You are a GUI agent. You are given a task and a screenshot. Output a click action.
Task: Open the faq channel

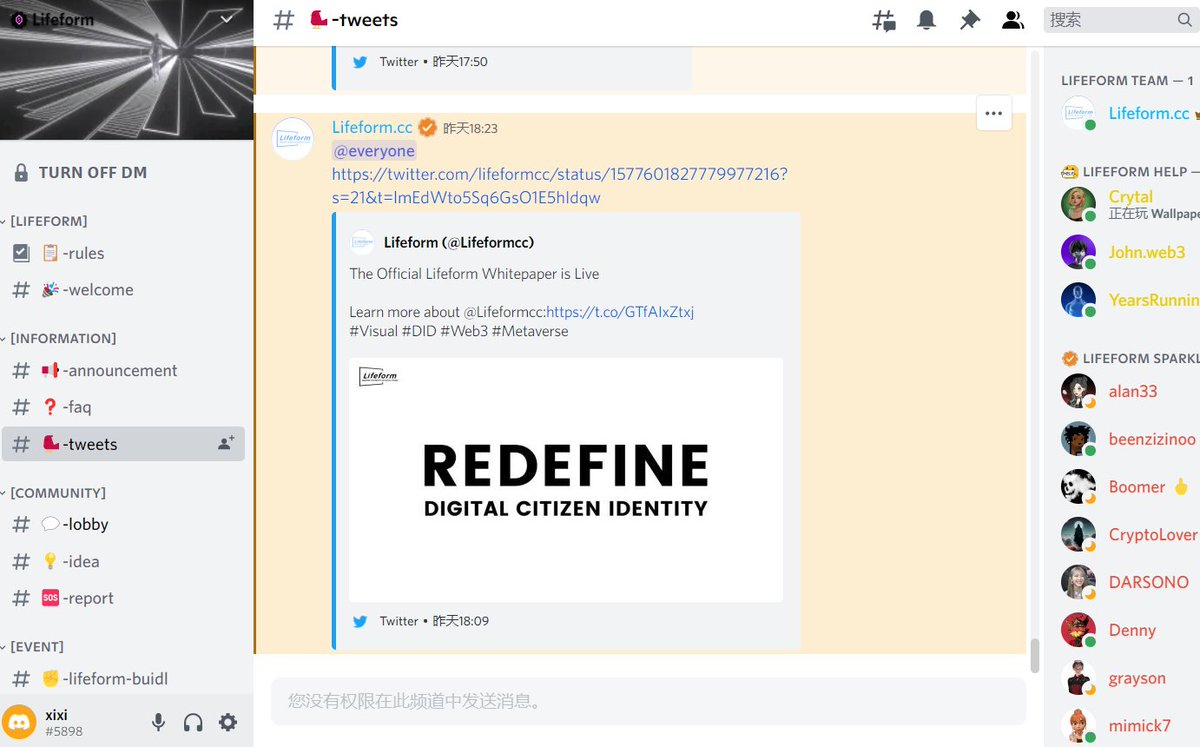124,407
